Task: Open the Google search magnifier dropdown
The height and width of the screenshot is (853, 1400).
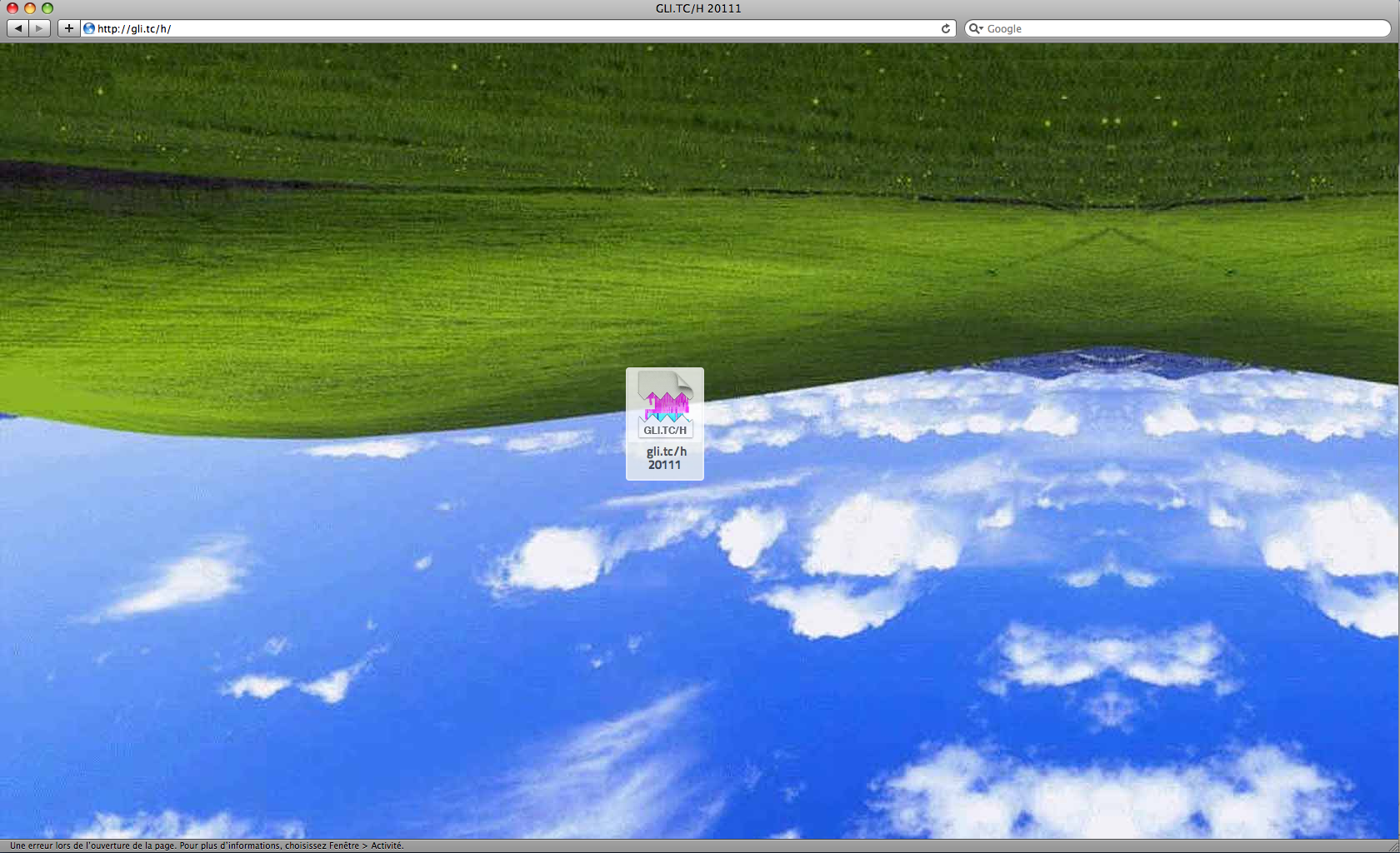Action: (x=976, y=28)
